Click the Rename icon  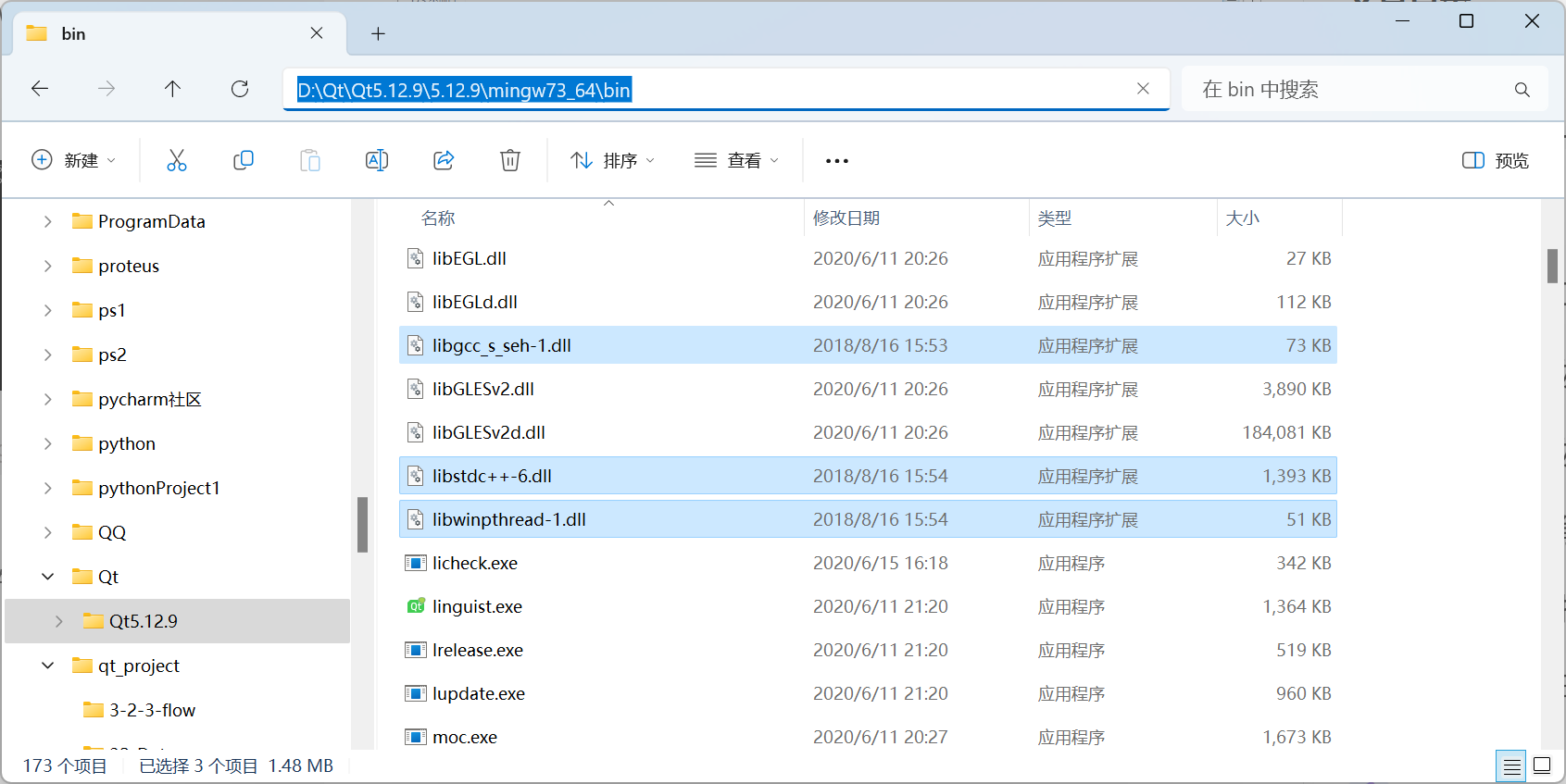tap(377, 160)
